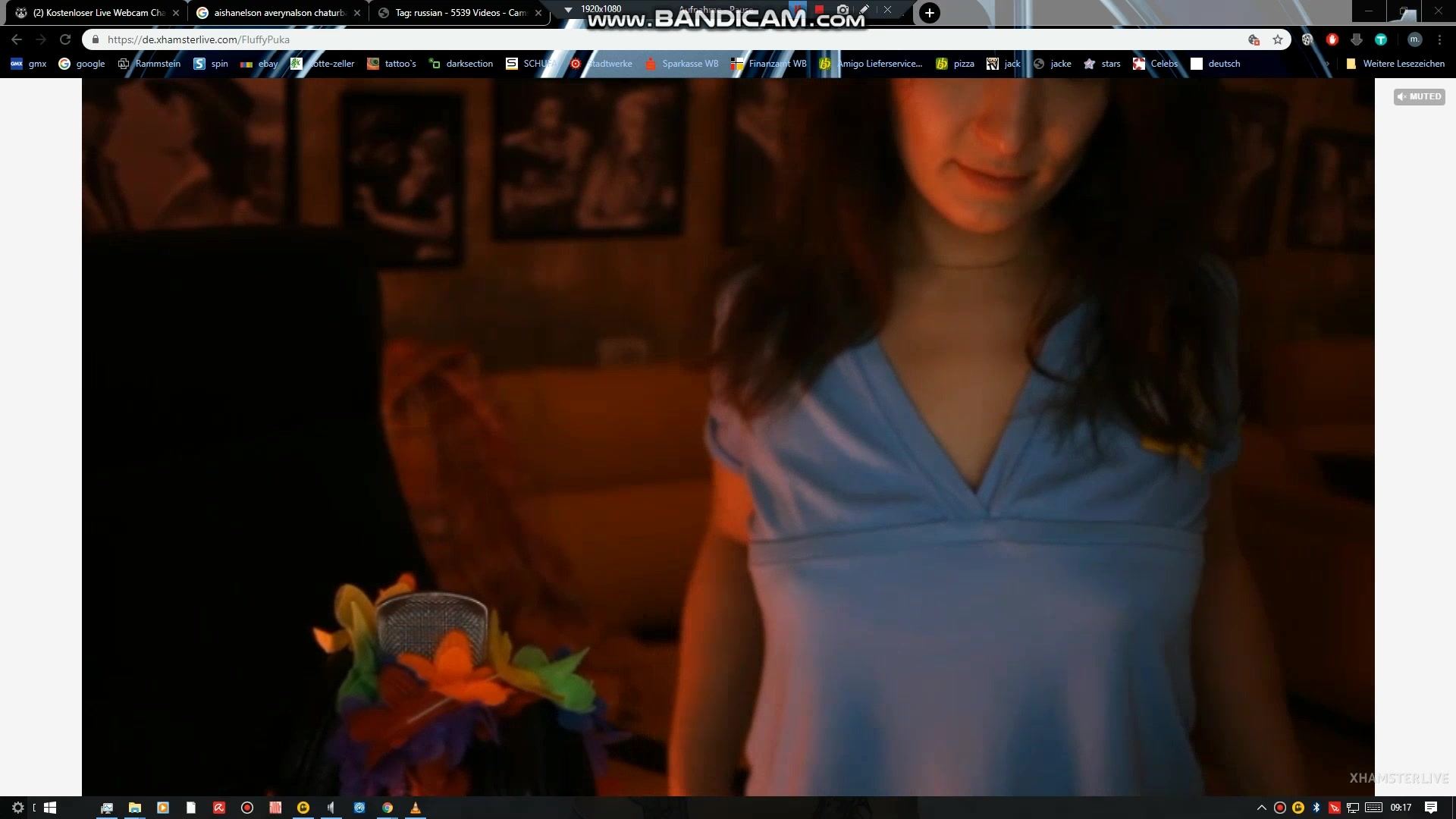Open the tattoo's bookmark
The width and height of the screenshot is (1456, 819).
(x=391, y=64)
